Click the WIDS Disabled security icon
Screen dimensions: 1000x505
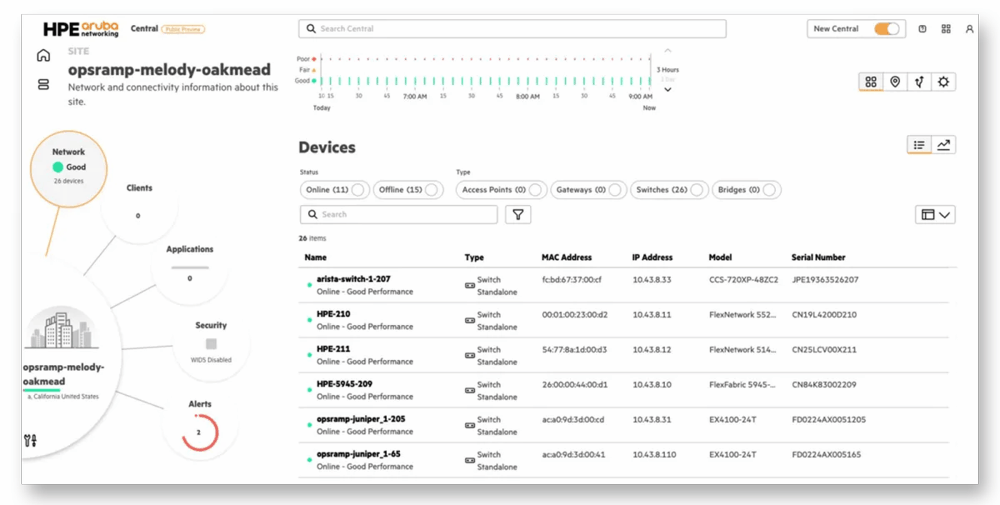click(211, 344)
